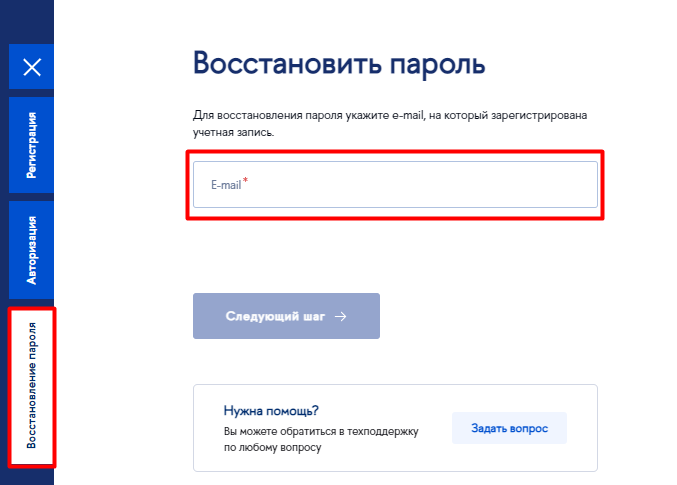This screenshot has width=677, height=485.
Task: Click the Нужна помощь? heading
Action: tap(271, 411)
